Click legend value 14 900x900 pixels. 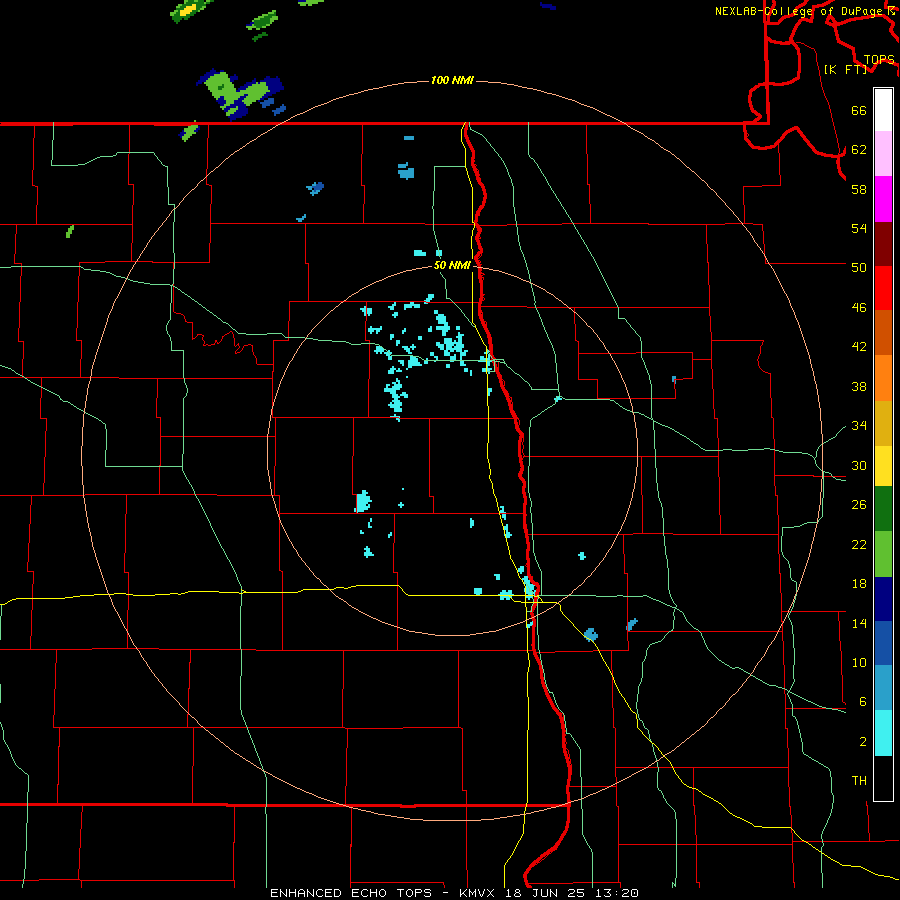click(x=859, y=623)
